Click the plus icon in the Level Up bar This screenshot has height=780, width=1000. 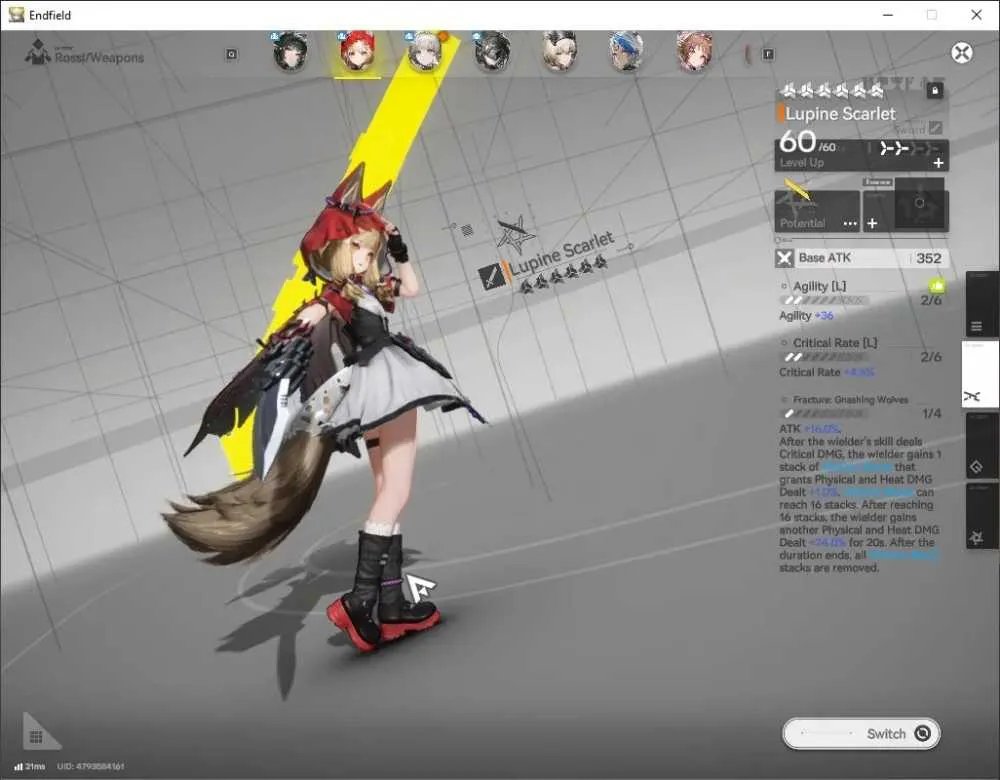point(938,163)
